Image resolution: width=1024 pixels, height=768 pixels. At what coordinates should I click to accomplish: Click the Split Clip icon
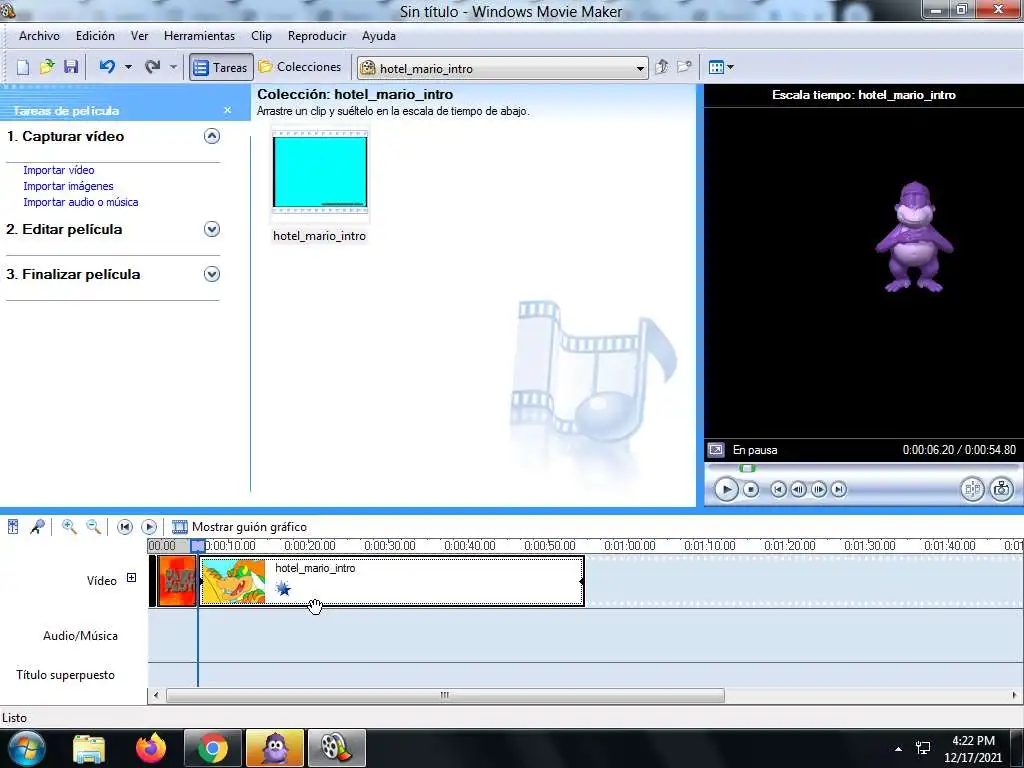(x=972, y=489)
